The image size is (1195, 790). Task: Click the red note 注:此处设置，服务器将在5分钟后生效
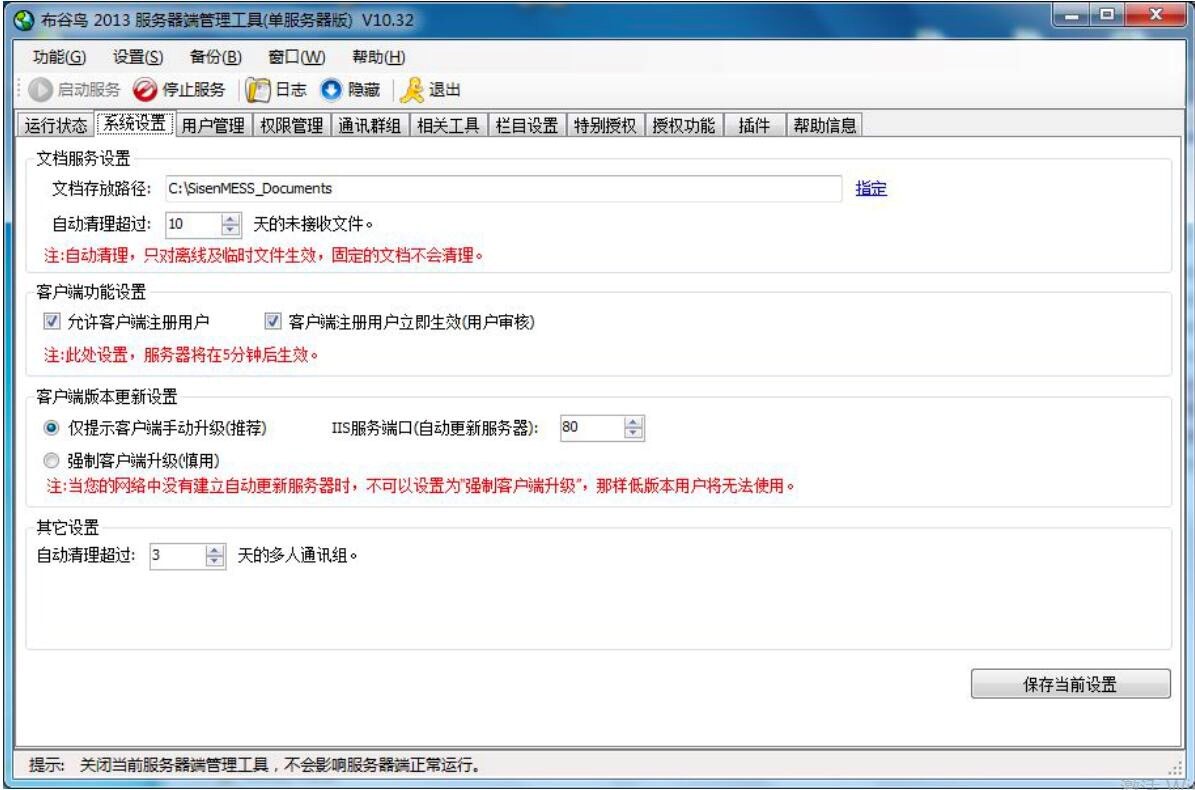tap(181, 355)
